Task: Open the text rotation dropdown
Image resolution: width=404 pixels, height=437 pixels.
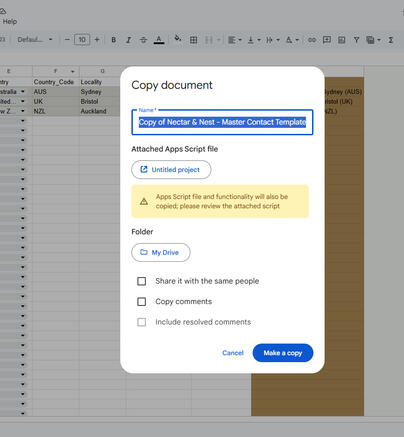Action: (292, 40)
